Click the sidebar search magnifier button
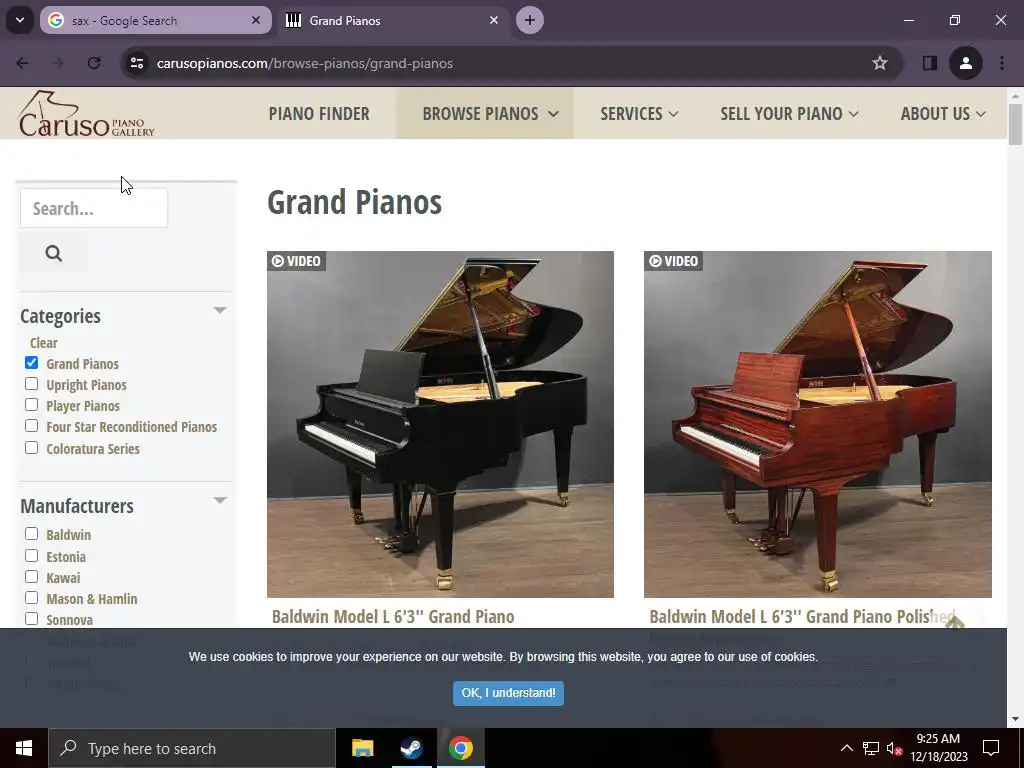The image size is (1024, 768). (x=54, y=253)
